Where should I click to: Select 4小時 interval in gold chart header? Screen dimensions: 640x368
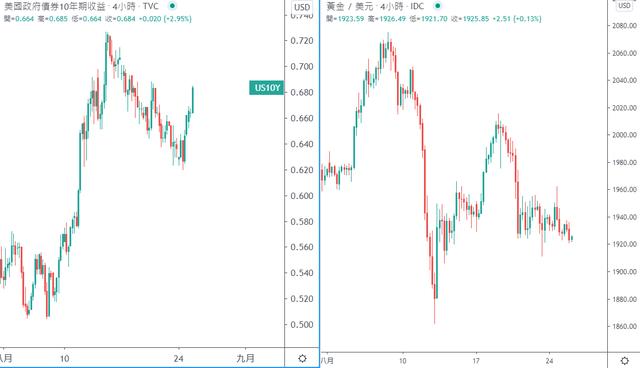(x=391, y=6)
